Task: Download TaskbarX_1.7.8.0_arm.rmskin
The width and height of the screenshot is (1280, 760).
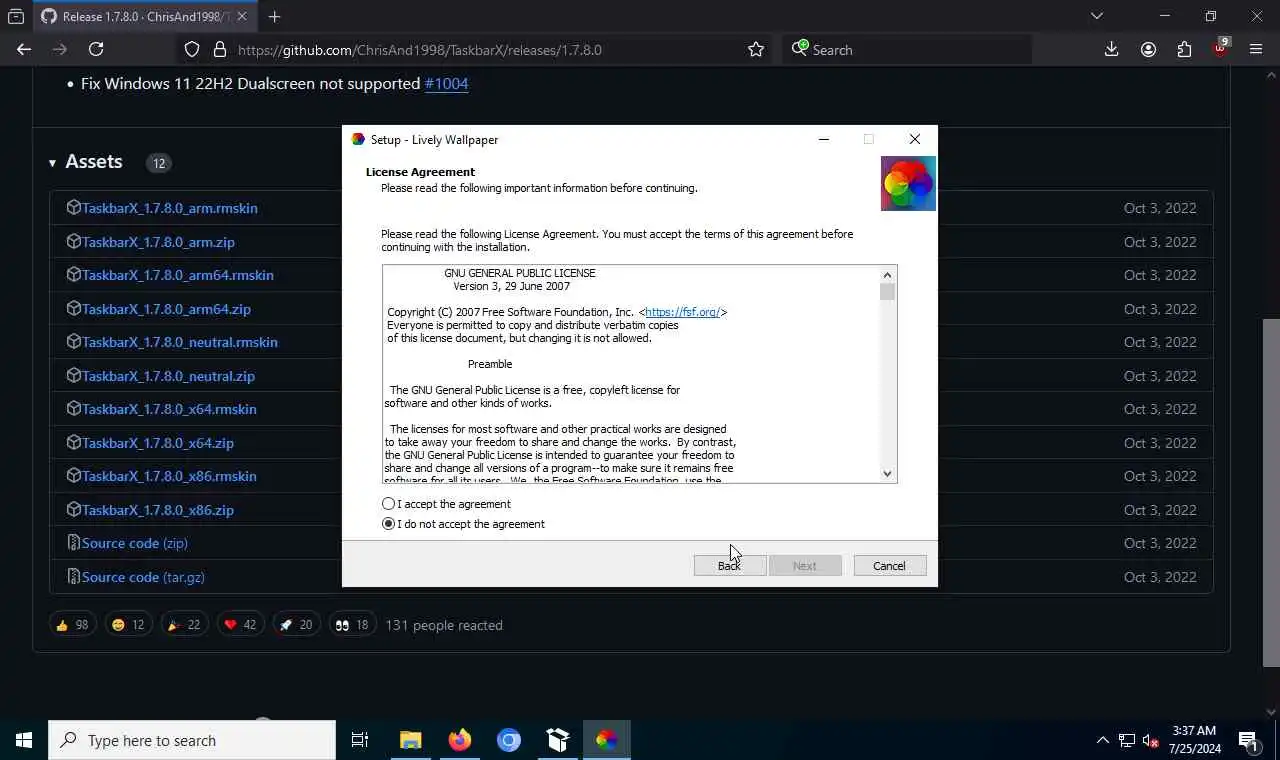Action: (x=170, y=208)
